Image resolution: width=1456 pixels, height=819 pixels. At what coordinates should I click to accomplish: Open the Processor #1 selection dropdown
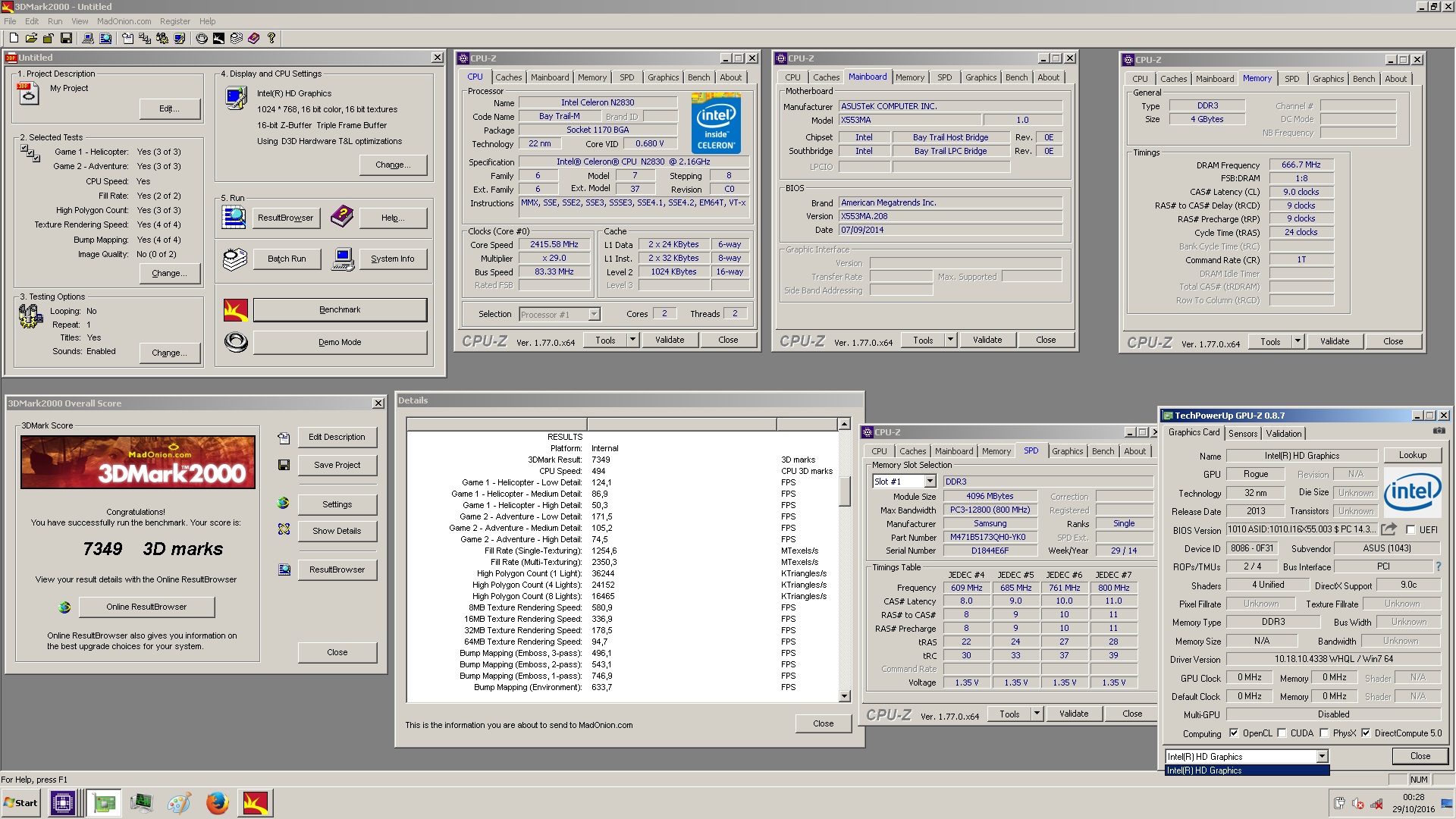(594, 314)
